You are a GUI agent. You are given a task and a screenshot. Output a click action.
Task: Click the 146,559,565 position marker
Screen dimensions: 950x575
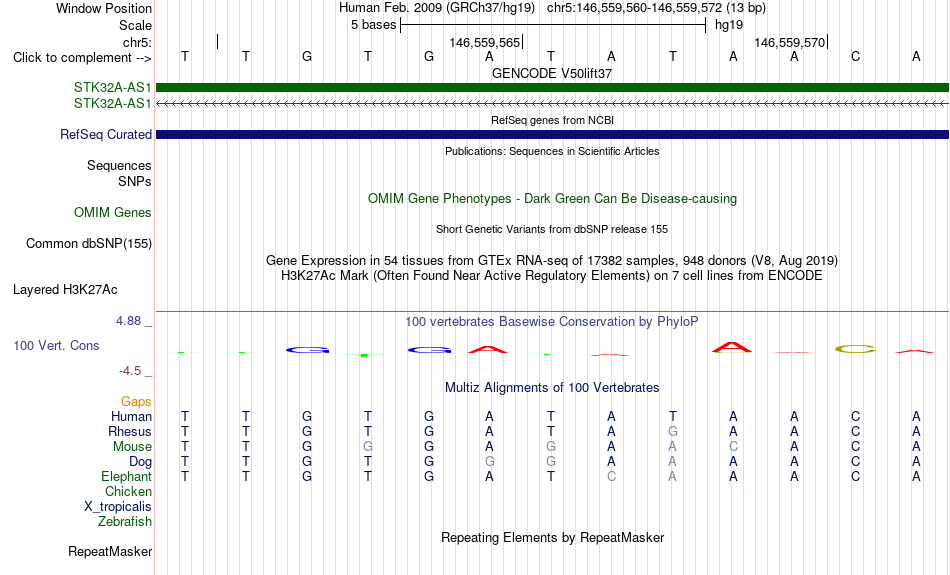click(x=485, y=42)
